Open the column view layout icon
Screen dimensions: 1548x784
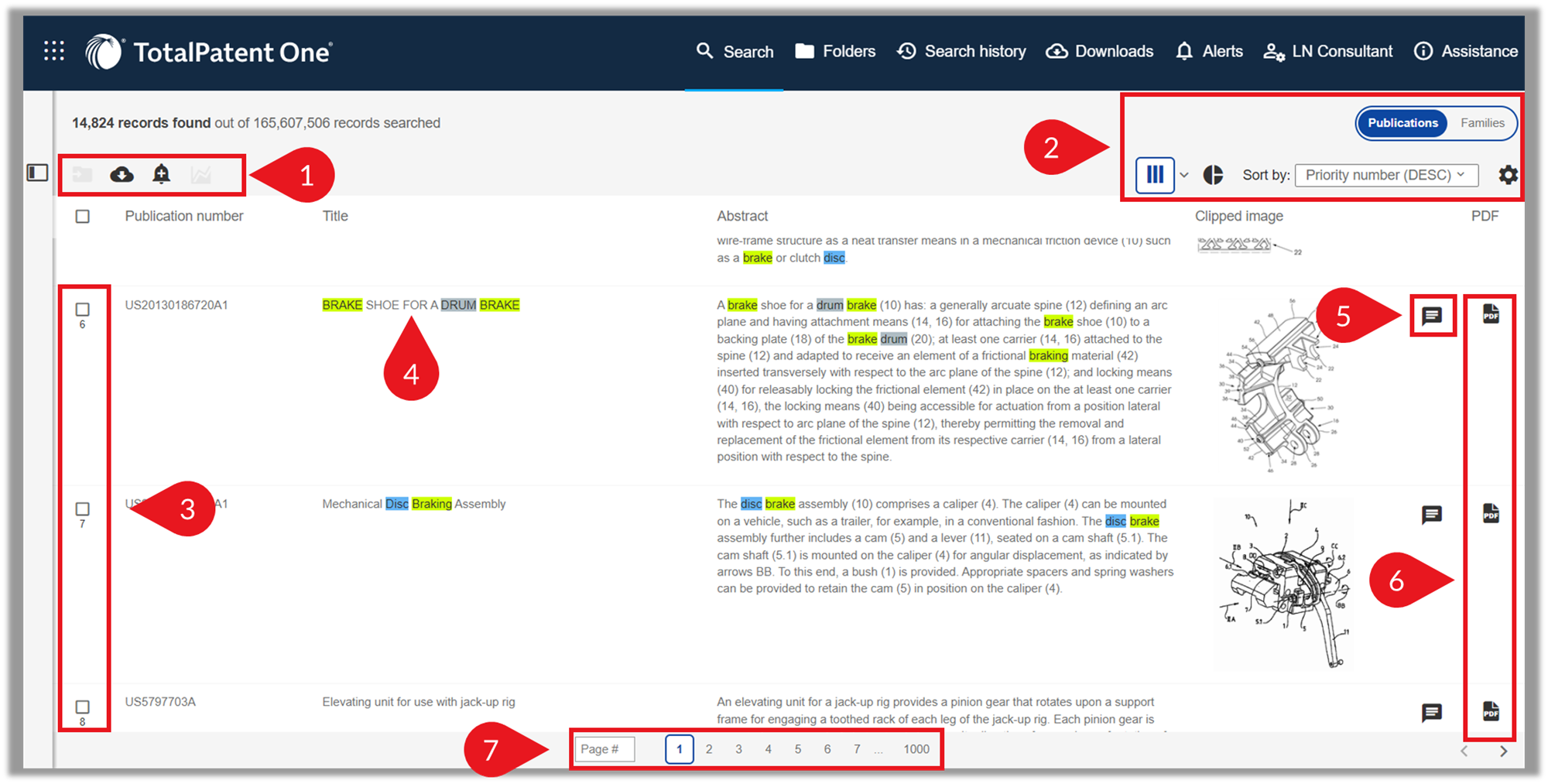click(1155, 175)
